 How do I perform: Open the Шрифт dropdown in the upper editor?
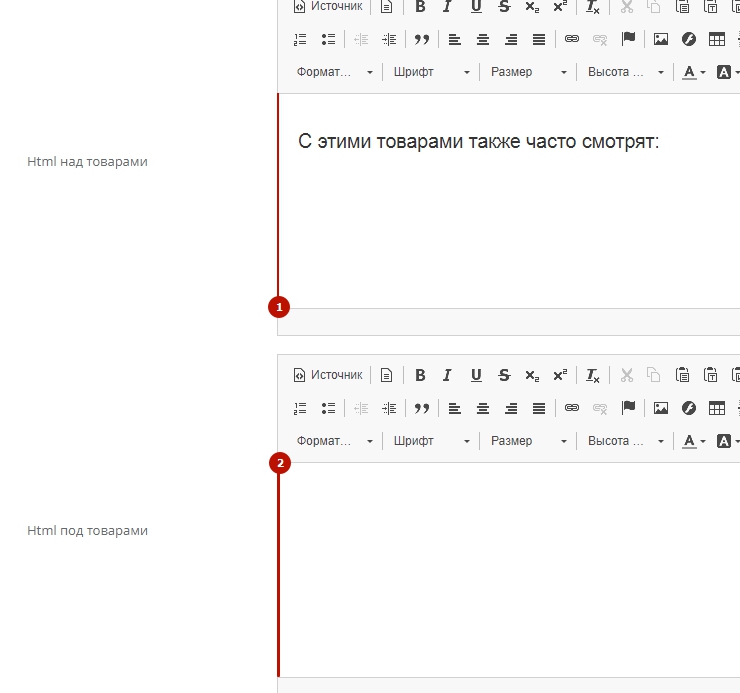pos(431,72)
